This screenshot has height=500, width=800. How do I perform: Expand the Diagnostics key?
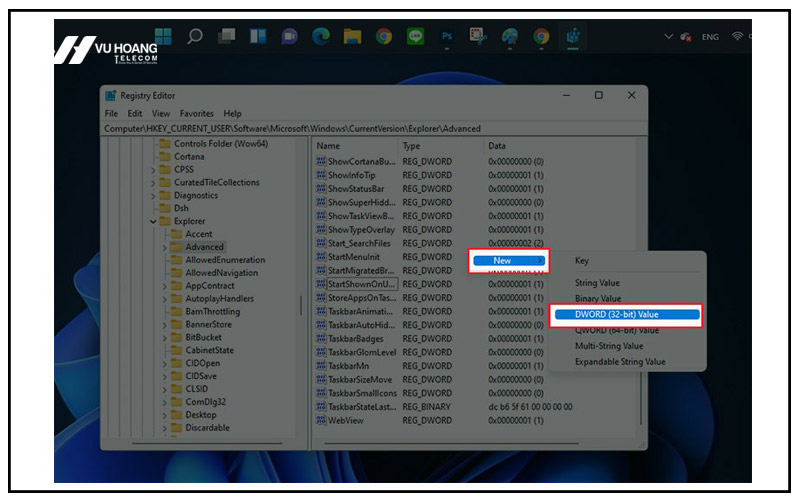click(x=153, y=195)
